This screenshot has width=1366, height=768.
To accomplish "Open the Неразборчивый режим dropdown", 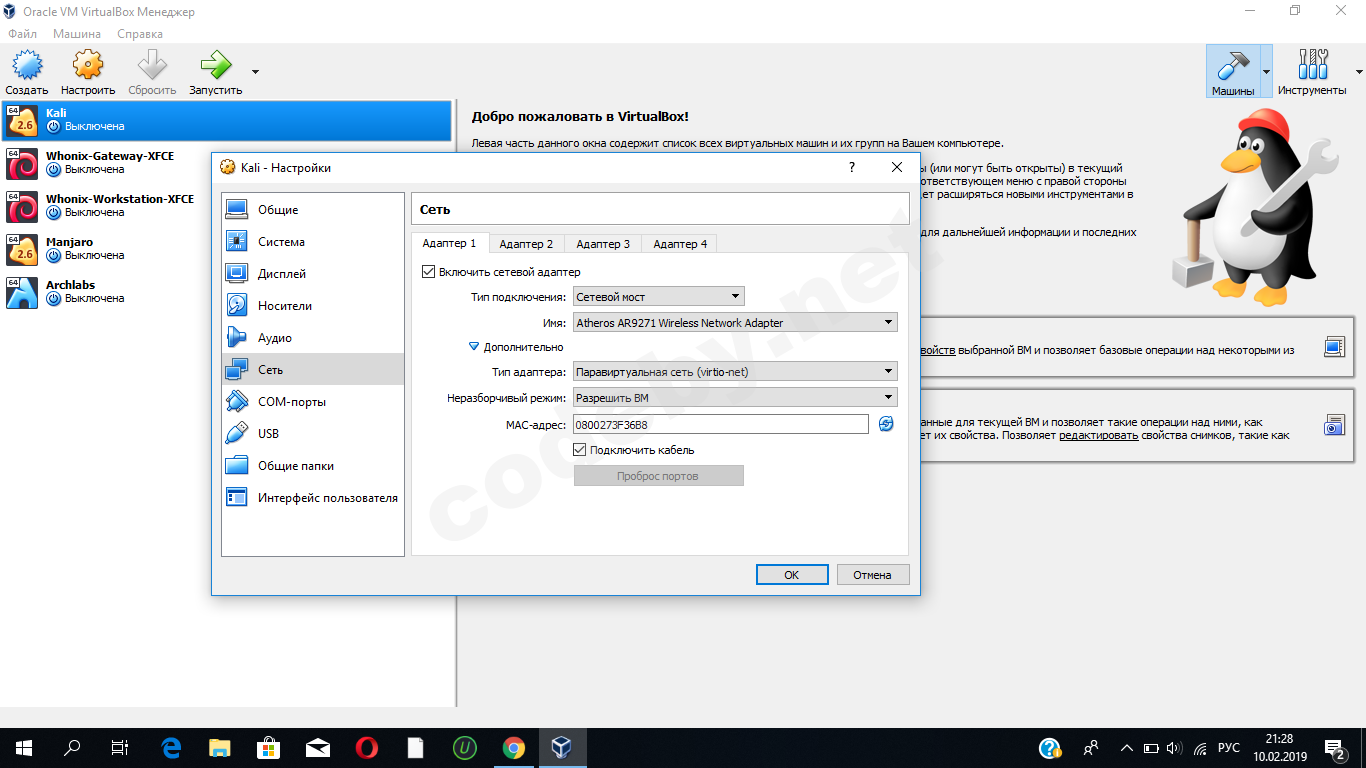I will (735, 398).
